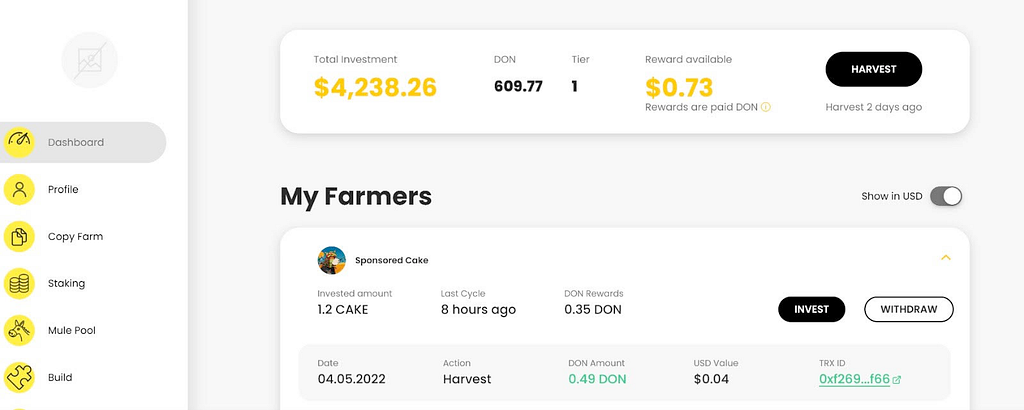Click the Sponsored Cake farmer avatar
The height and width of the screenshot is (410, 1024).
332,260
